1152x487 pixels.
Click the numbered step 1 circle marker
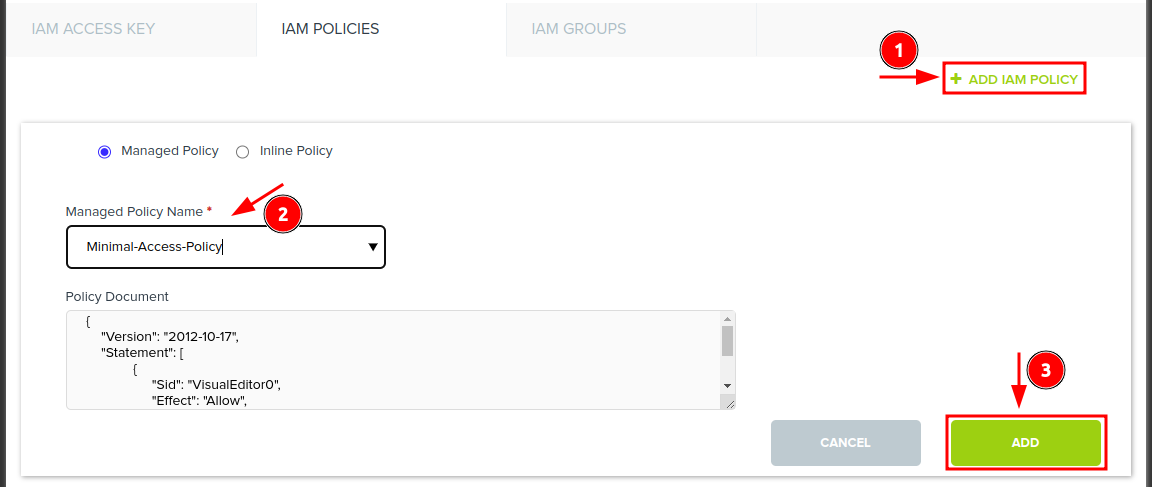pos(898,50)
